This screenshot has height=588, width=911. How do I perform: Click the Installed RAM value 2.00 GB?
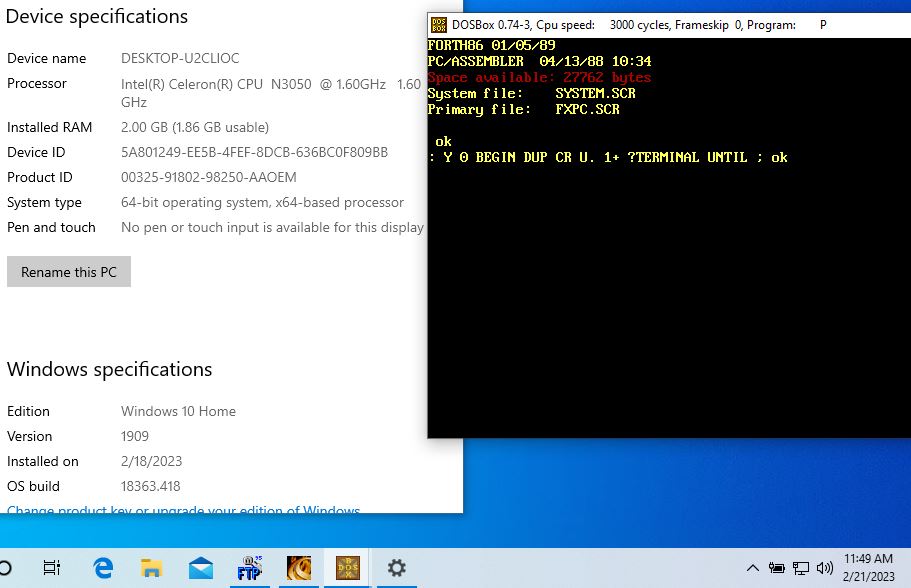click(195, 128)
